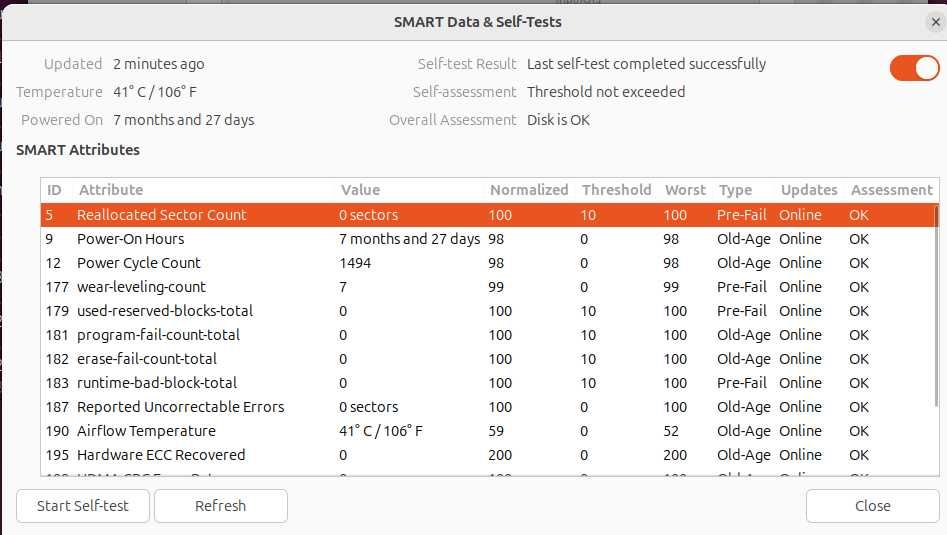Click the Start Self-test button
Image resolution: width=947 pixels, height=535 pixels.
click(x=83, y=506)
